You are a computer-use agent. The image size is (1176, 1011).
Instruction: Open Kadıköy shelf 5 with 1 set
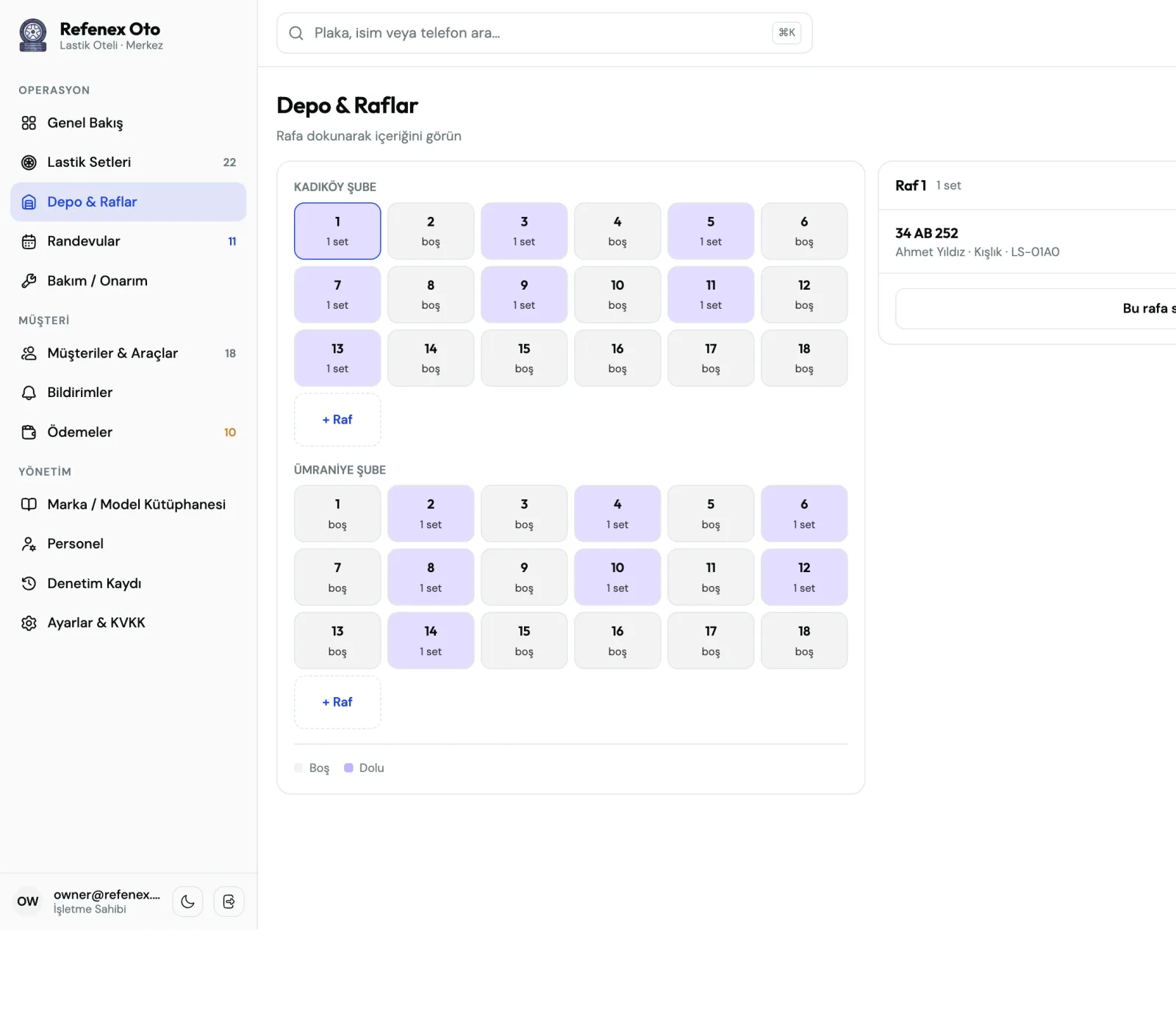click(x=711, y=231)
